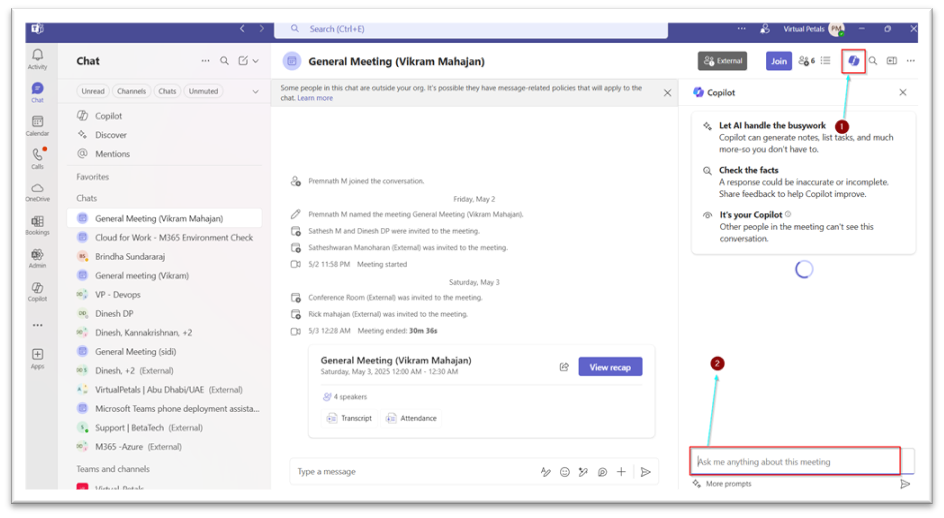Open the Admin app in the sidebar
This screenshot has width=944, height=518.
37,258
